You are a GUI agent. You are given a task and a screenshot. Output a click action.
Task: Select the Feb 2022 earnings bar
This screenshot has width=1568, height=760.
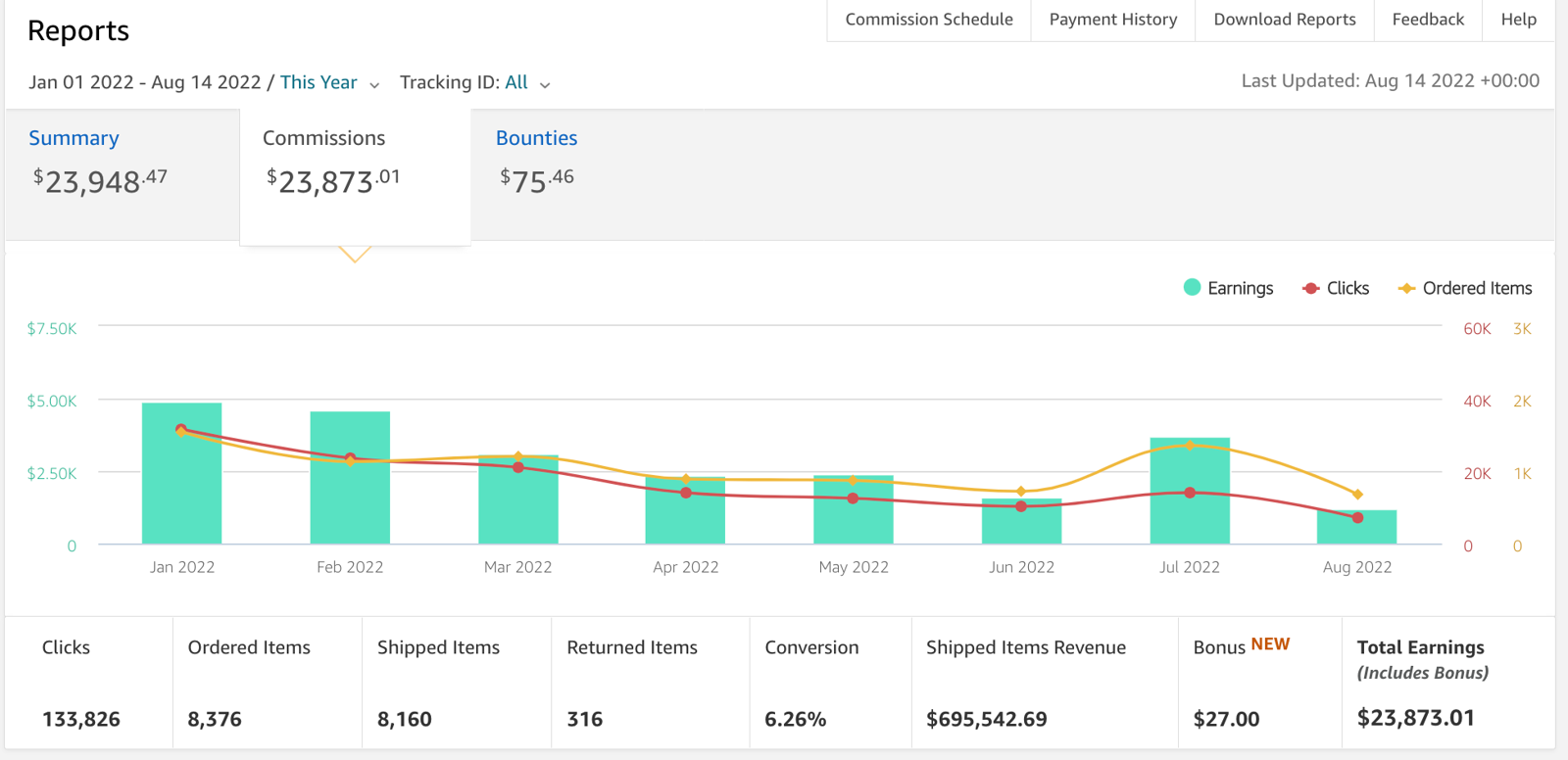click(x=350, y=478)
